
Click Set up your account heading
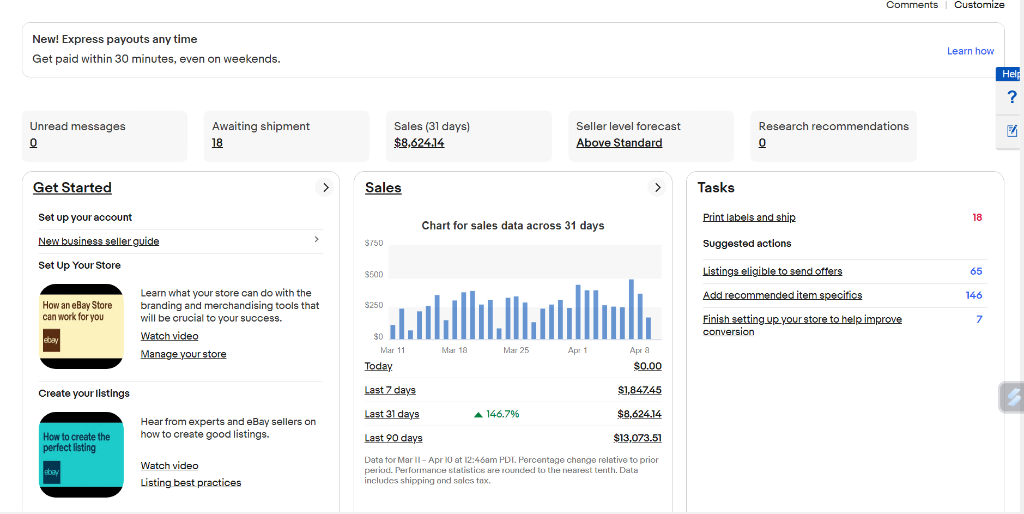tap(86, 217)
